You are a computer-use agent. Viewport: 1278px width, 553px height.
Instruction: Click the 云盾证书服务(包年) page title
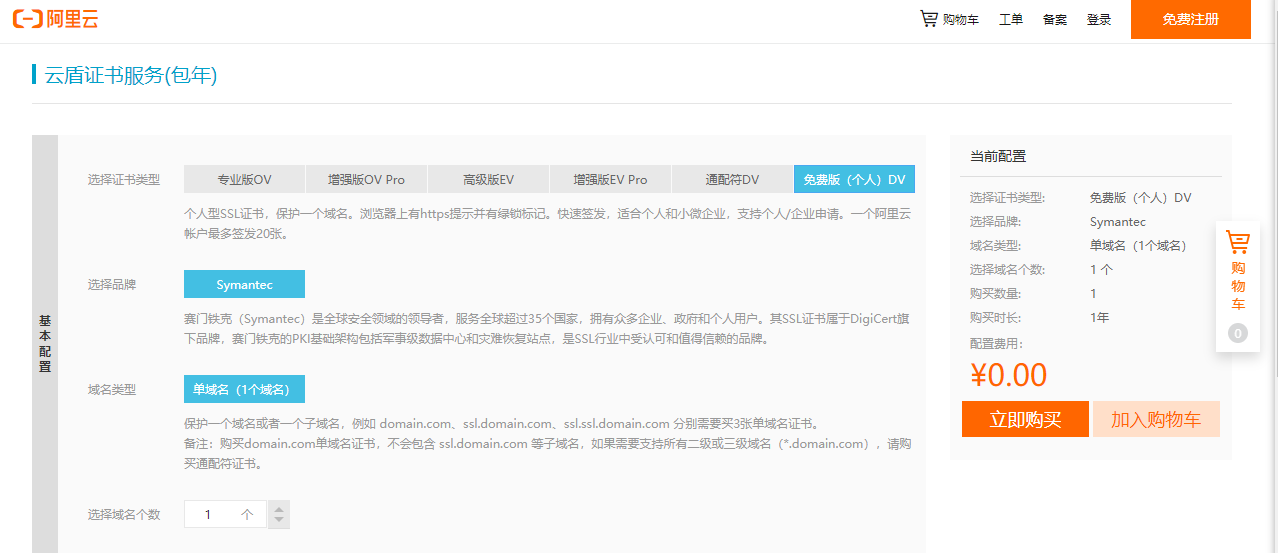point(131,74)
